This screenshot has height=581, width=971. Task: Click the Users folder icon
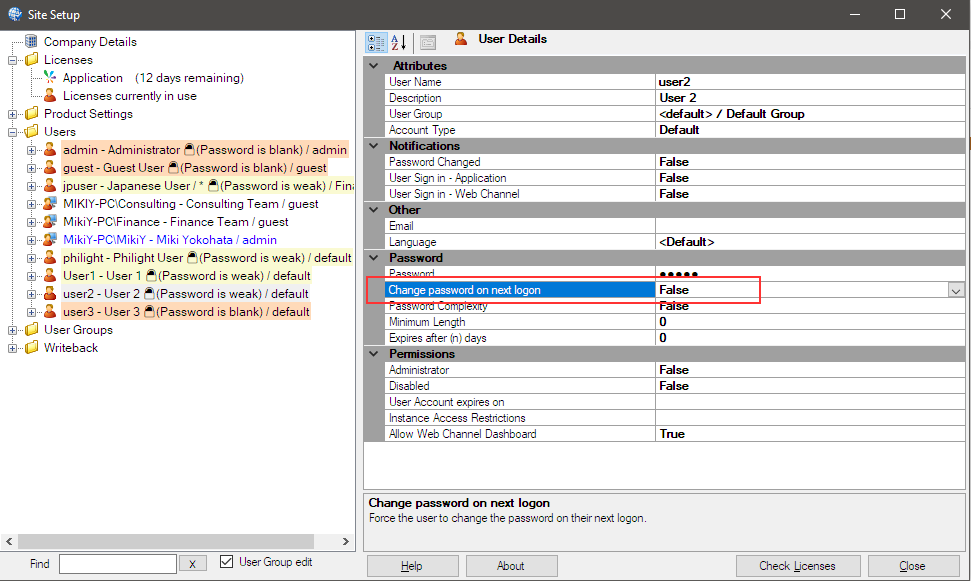(x=32, y=131)
